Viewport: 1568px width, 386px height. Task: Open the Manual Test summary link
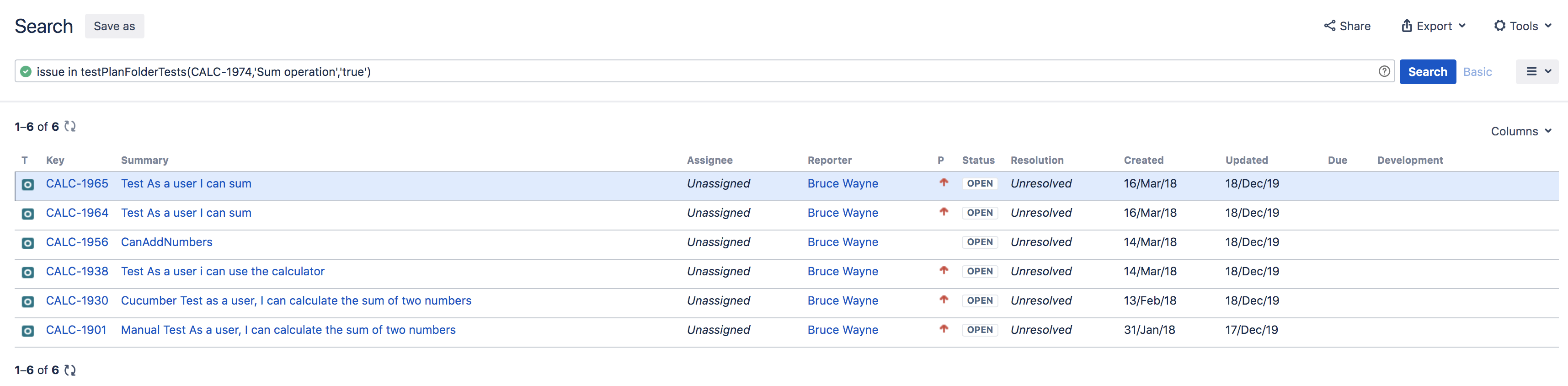pyautogui.click(x=288, y=329)
